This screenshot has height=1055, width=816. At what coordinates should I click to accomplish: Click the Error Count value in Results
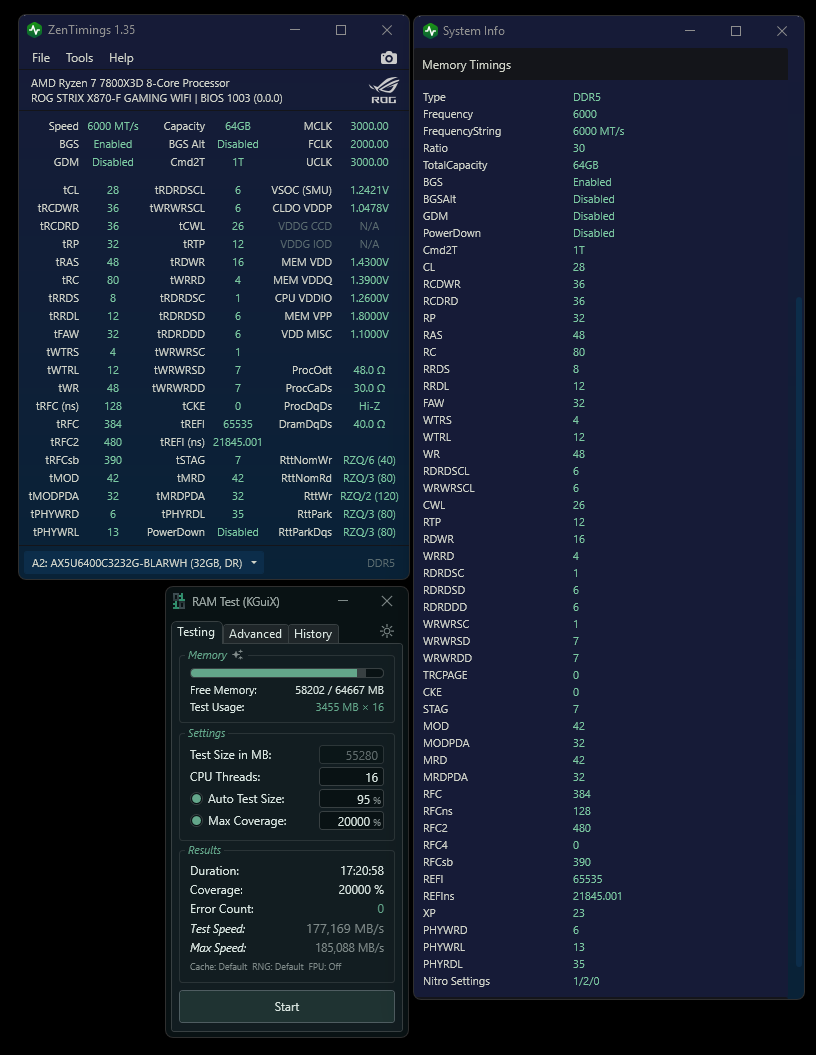pyautogui.click(x=380, y=909)
